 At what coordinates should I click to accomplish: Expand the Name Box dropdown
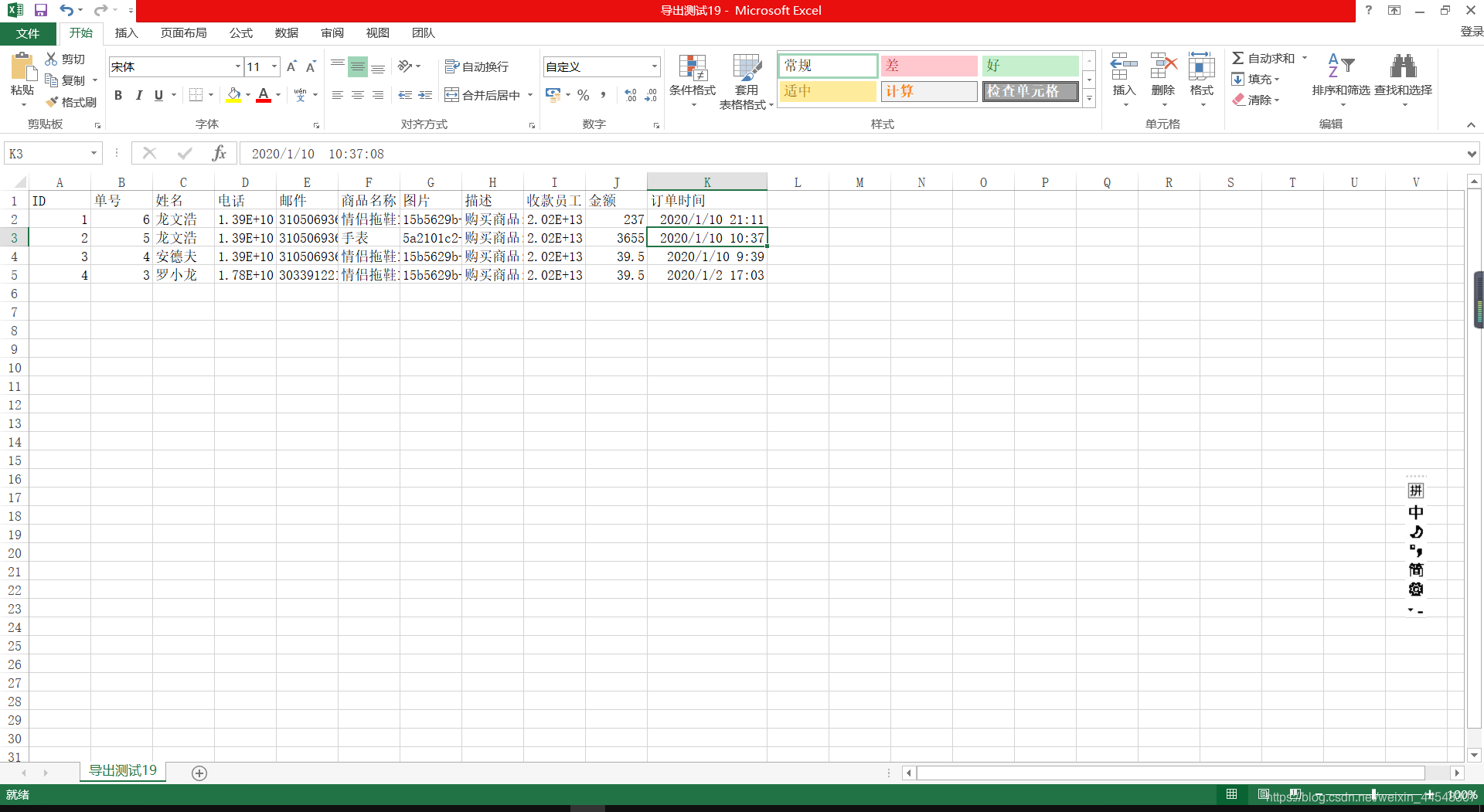[x=94, y=153]
